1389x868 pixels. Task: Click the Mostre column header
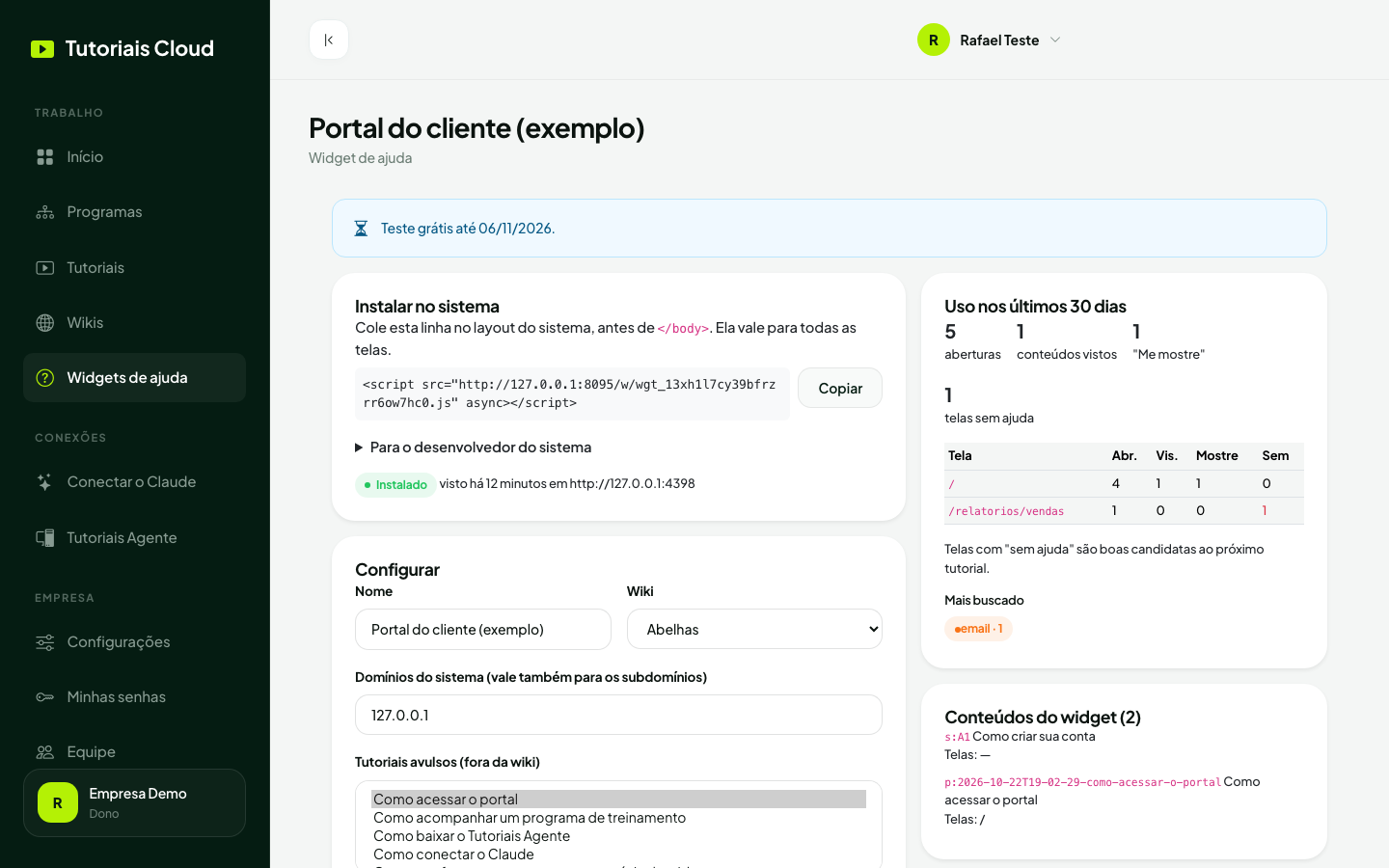tap(1217, 456)
